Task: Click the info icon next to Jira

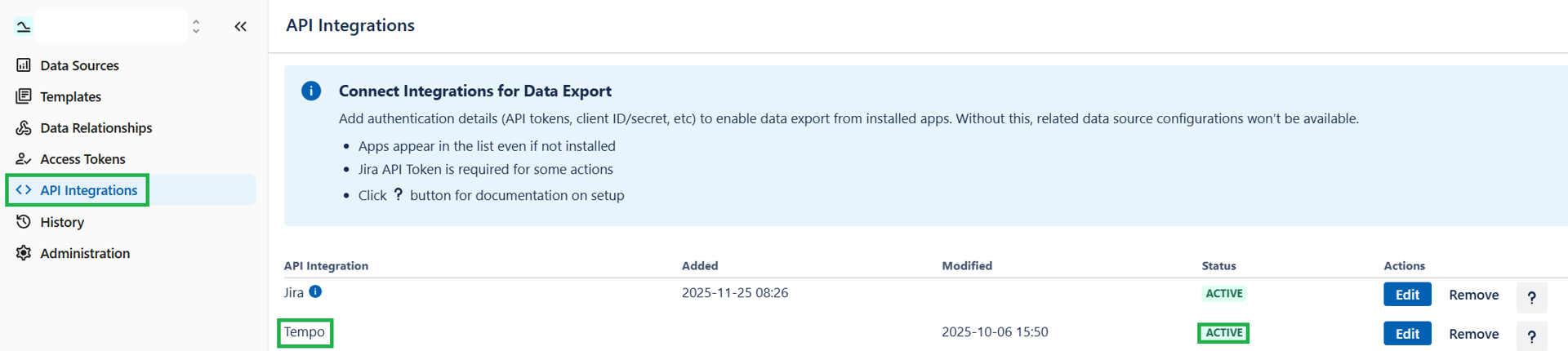Action: tap(315, 291)
